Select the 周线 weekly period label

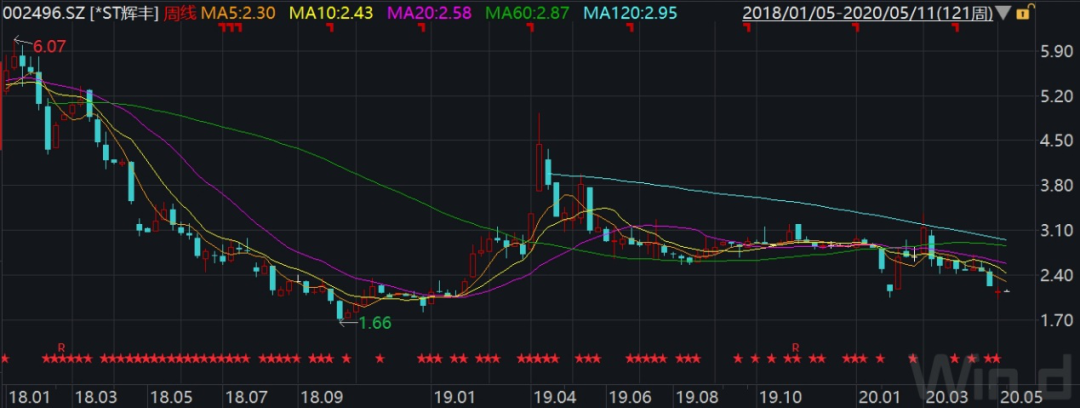pyautogui.click(x=180, y=12)
